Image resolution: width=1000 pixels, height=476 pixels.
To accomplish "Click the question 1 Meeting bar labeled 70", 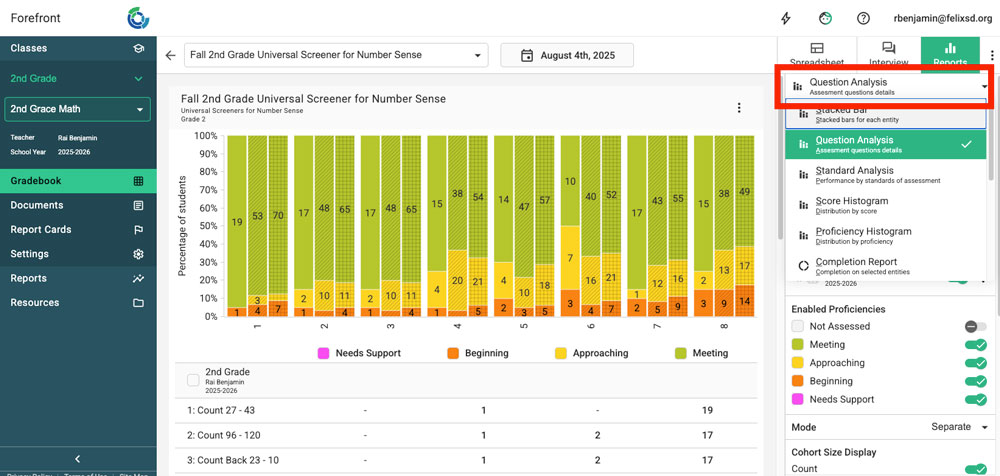I will click(x=278, y=214).
